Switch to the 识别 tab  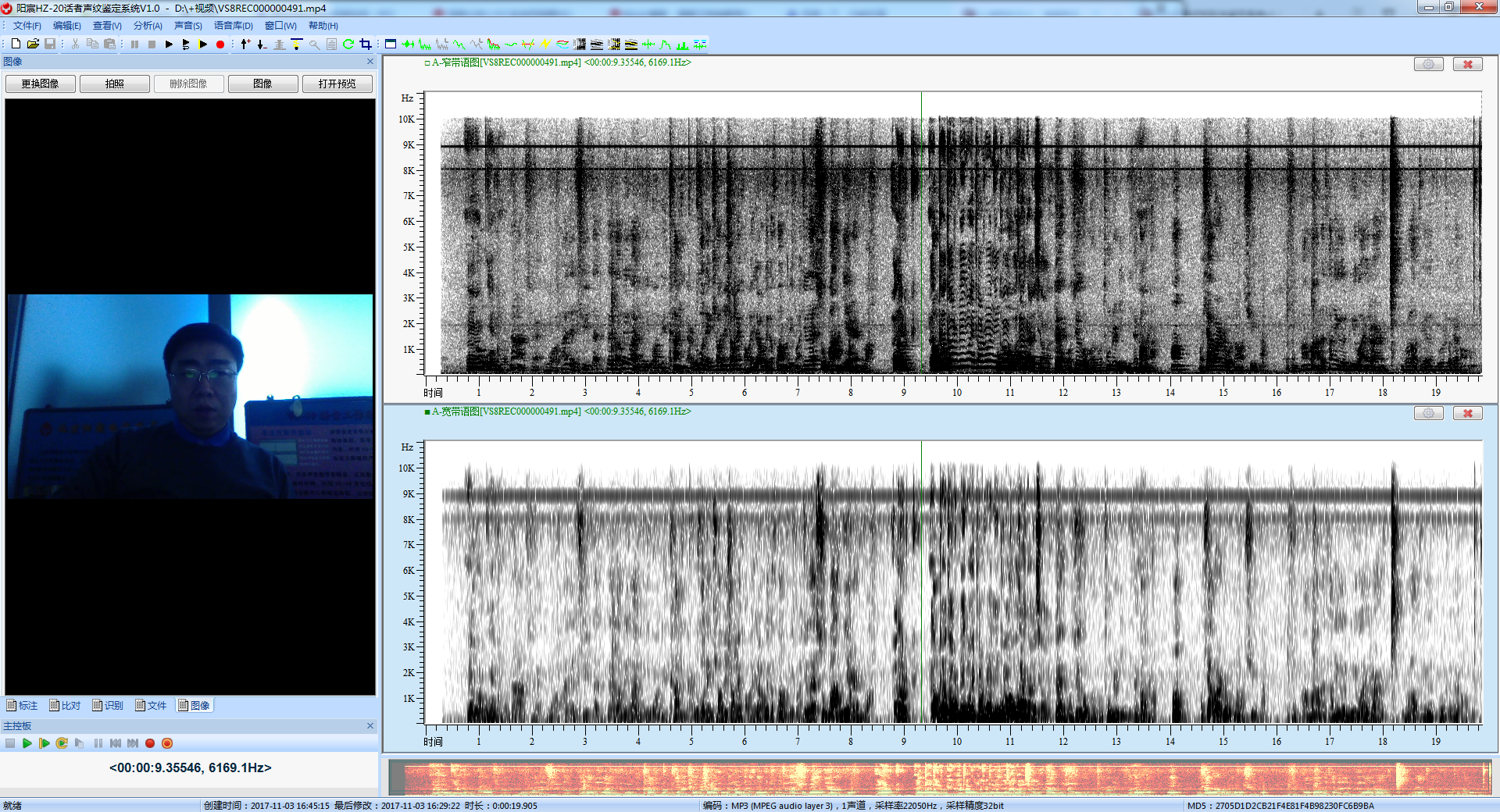tap(108, 706)
